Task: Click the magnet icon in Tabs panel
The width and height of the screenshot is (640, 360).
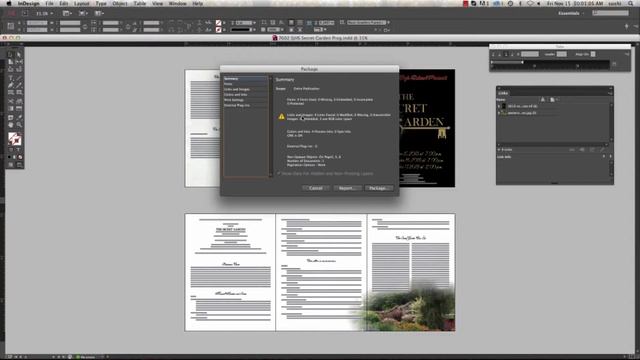Action: (614, 64)
